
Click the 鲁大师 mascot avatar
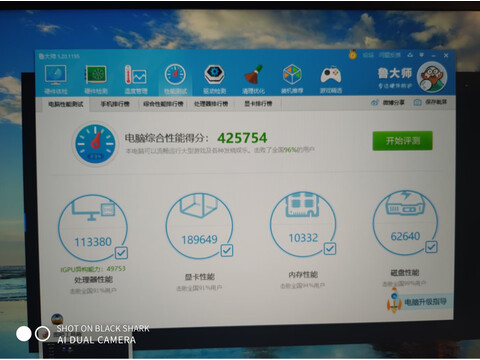tap(432, 77)
